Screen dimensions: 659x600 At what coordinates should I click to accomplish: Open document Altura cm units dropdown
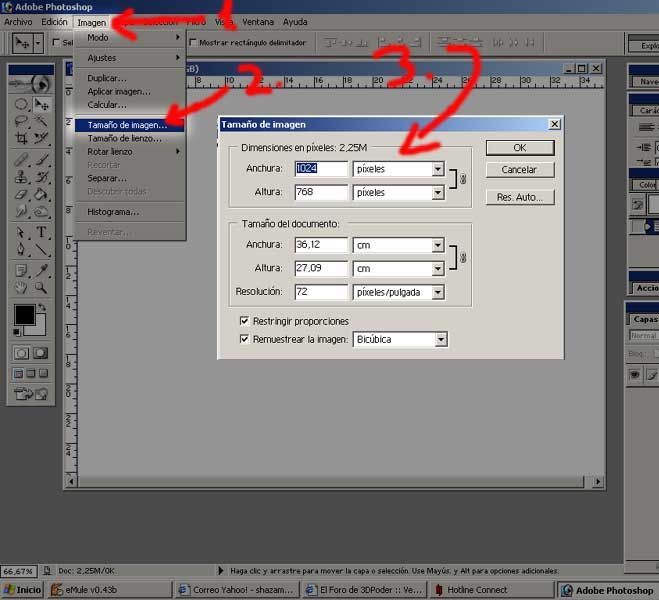coord(438,268)
